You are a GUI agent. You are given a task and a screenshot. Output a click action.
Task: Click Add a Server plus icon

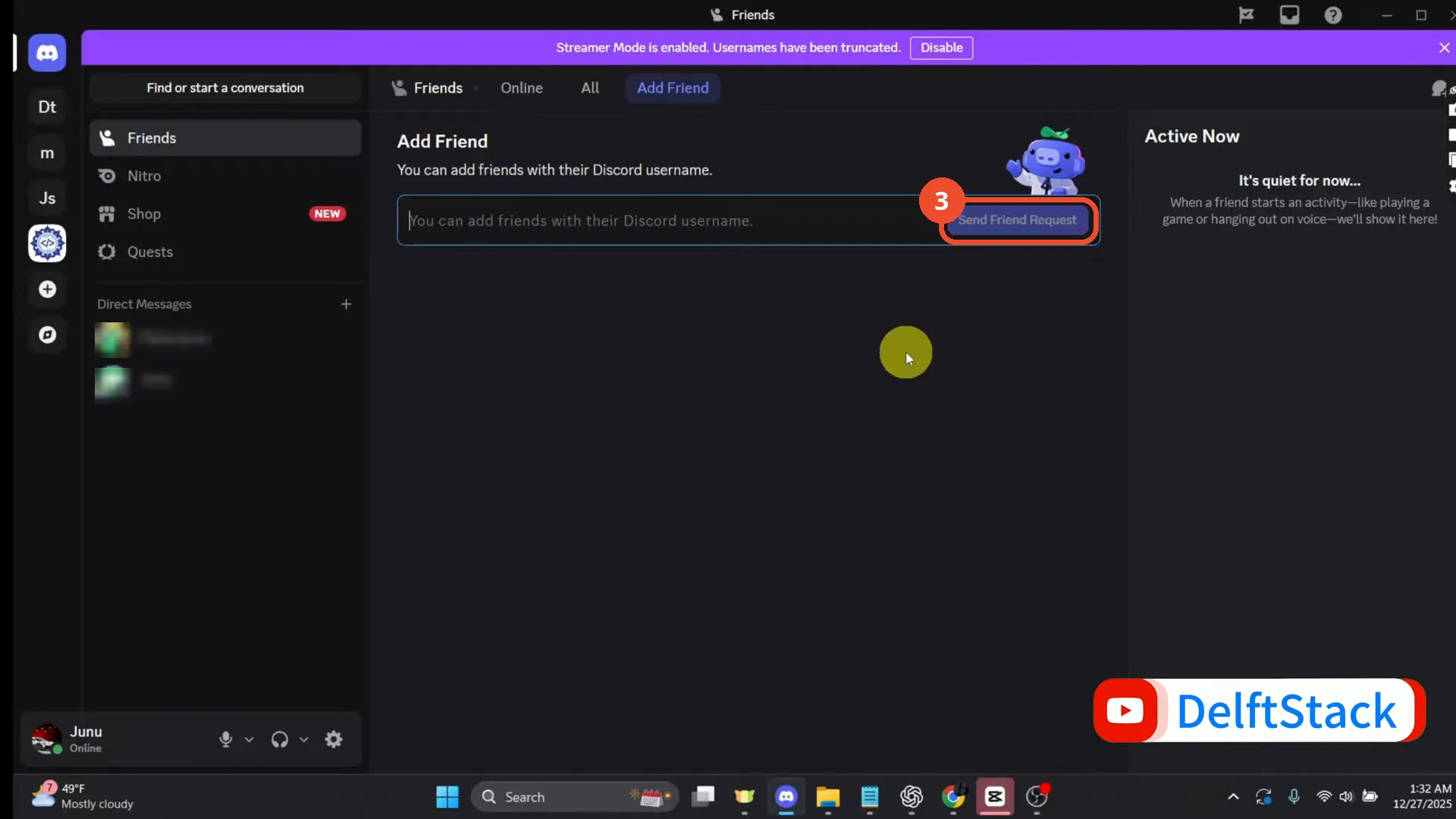click(x=47, y=289)
